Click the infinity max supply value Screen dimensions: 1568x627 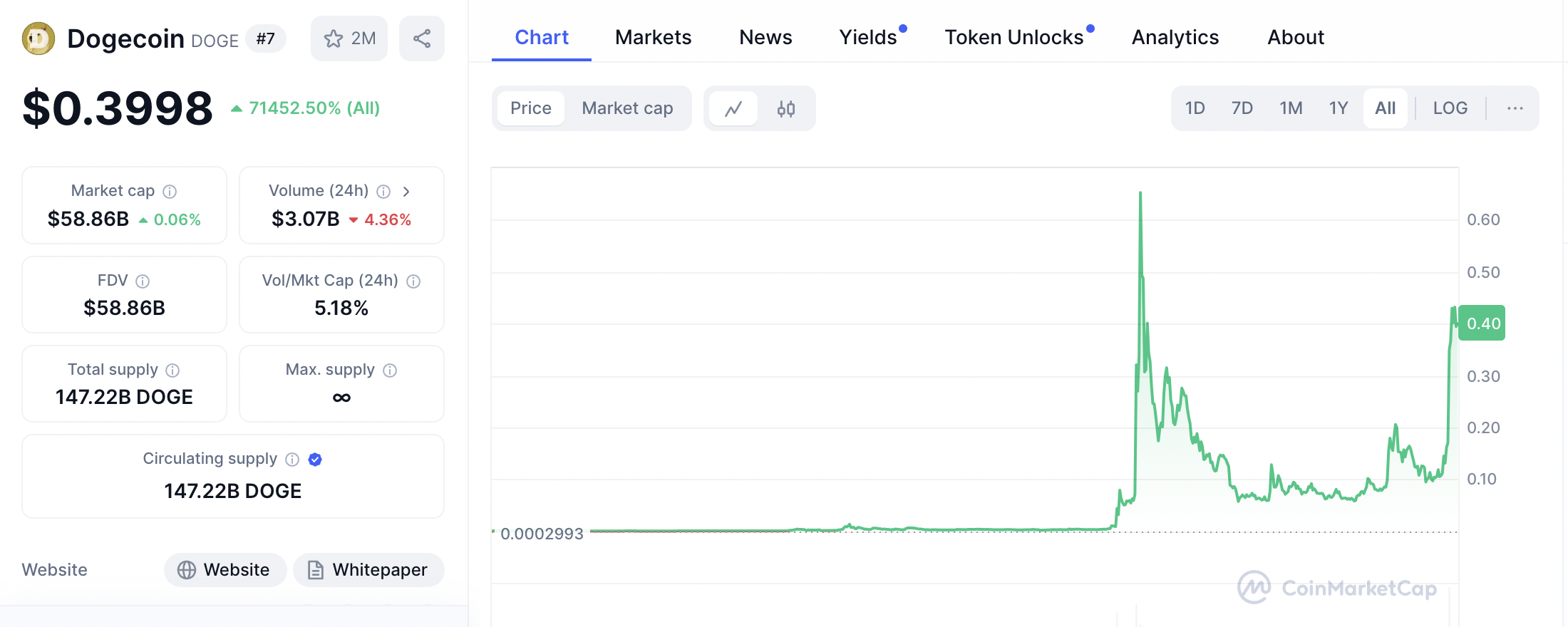(x=341, y=398)
